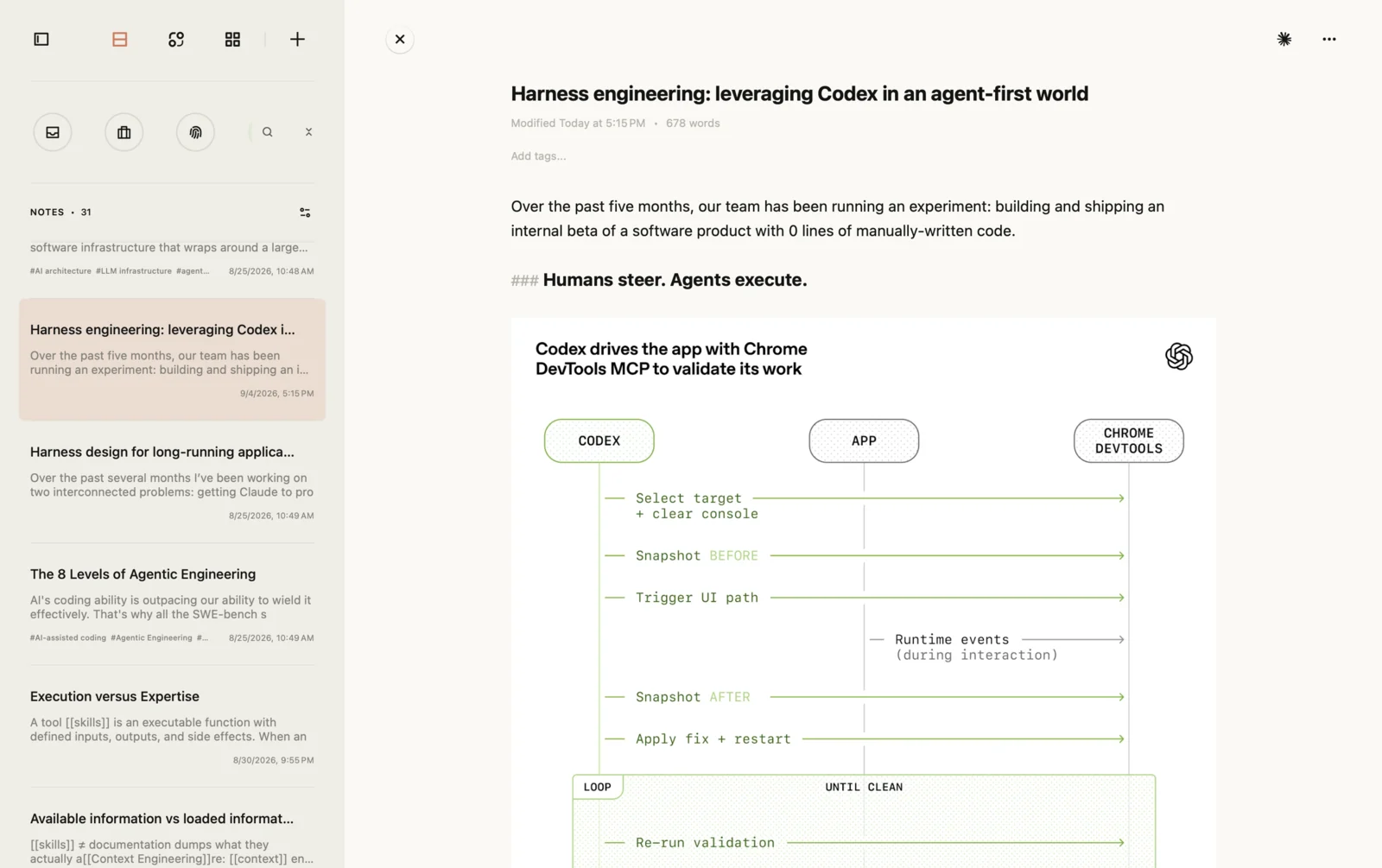Click the 8/30/2026, 9:55 PM date stamp
Image resolution: width=1382 pixels, height=868 pixels.
click(x=273, y=761)
